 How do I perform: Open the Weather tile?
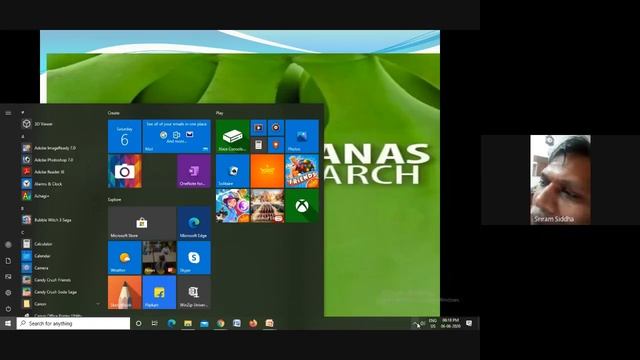[124, 258]
